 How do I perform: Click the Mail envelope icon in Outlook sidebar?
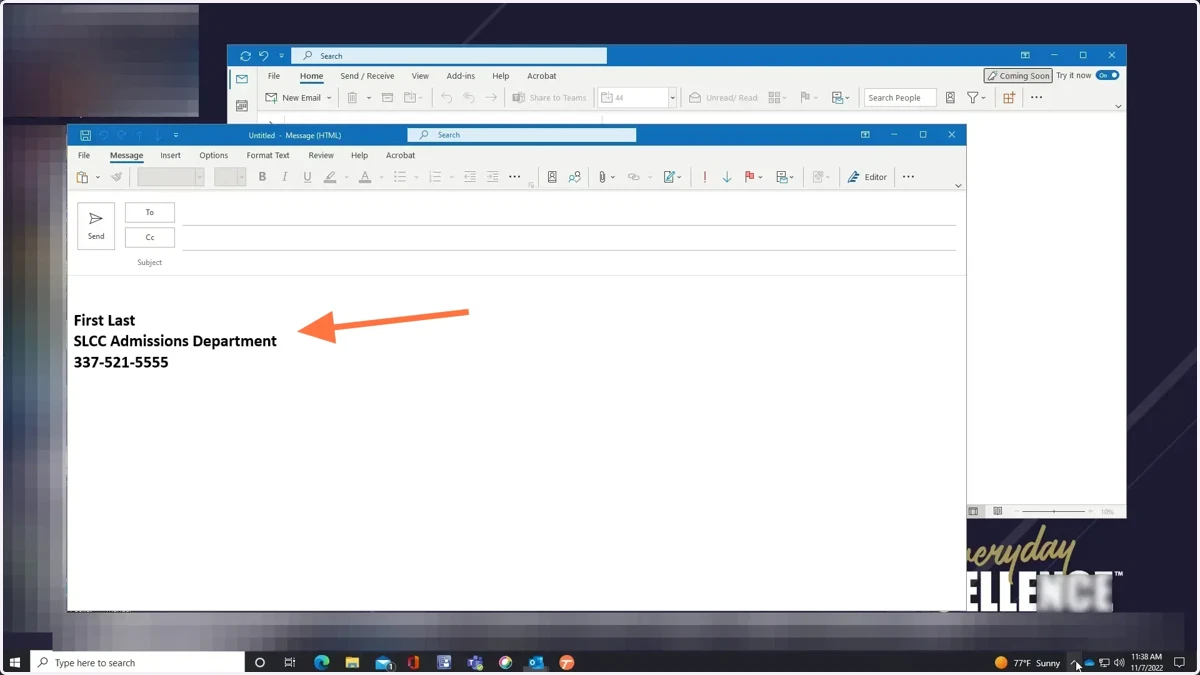coord(242,79)
